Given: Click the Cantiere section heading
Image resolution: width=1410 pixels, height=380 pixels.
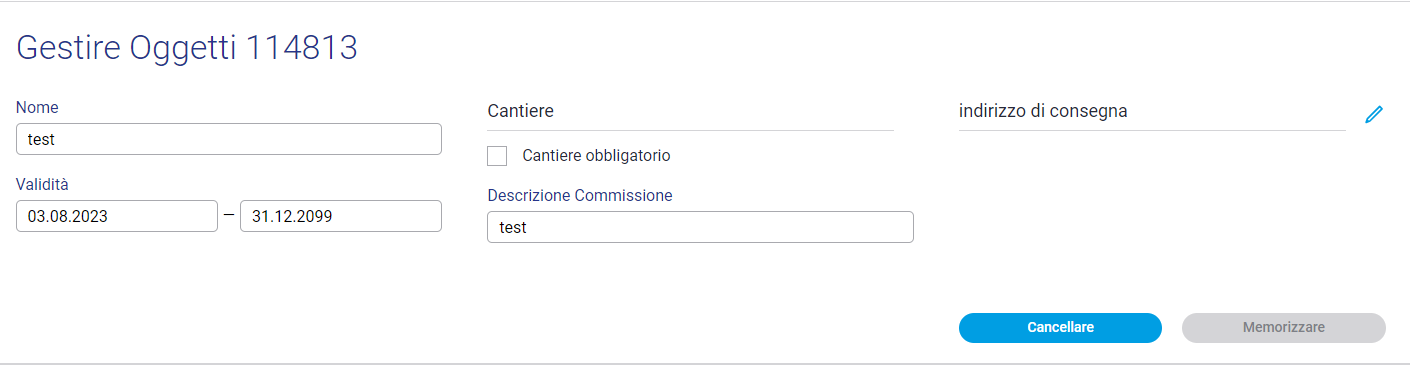Looking at the screenshot, I should point(520,111).
